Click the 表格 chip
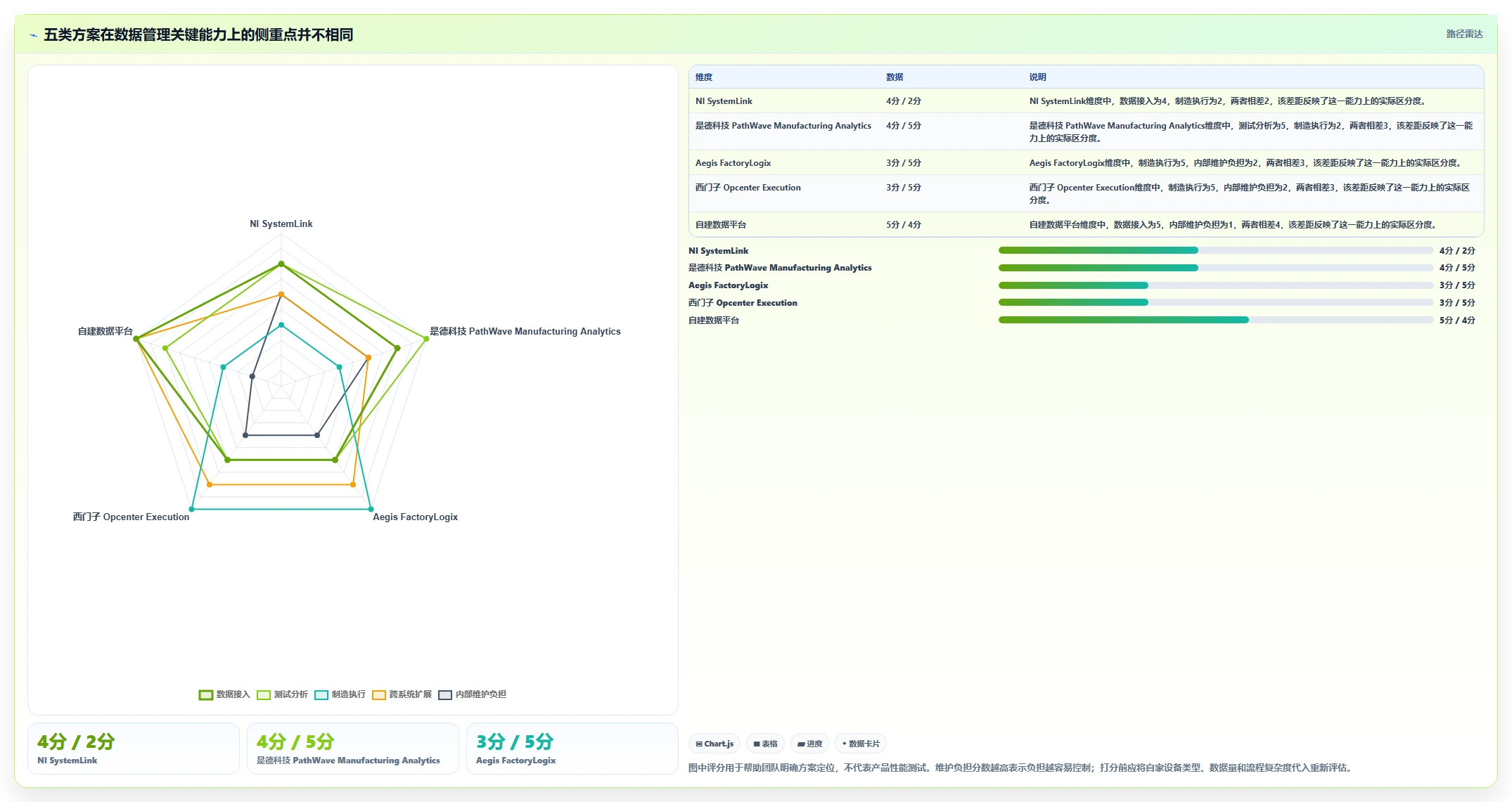 point(766,744)
